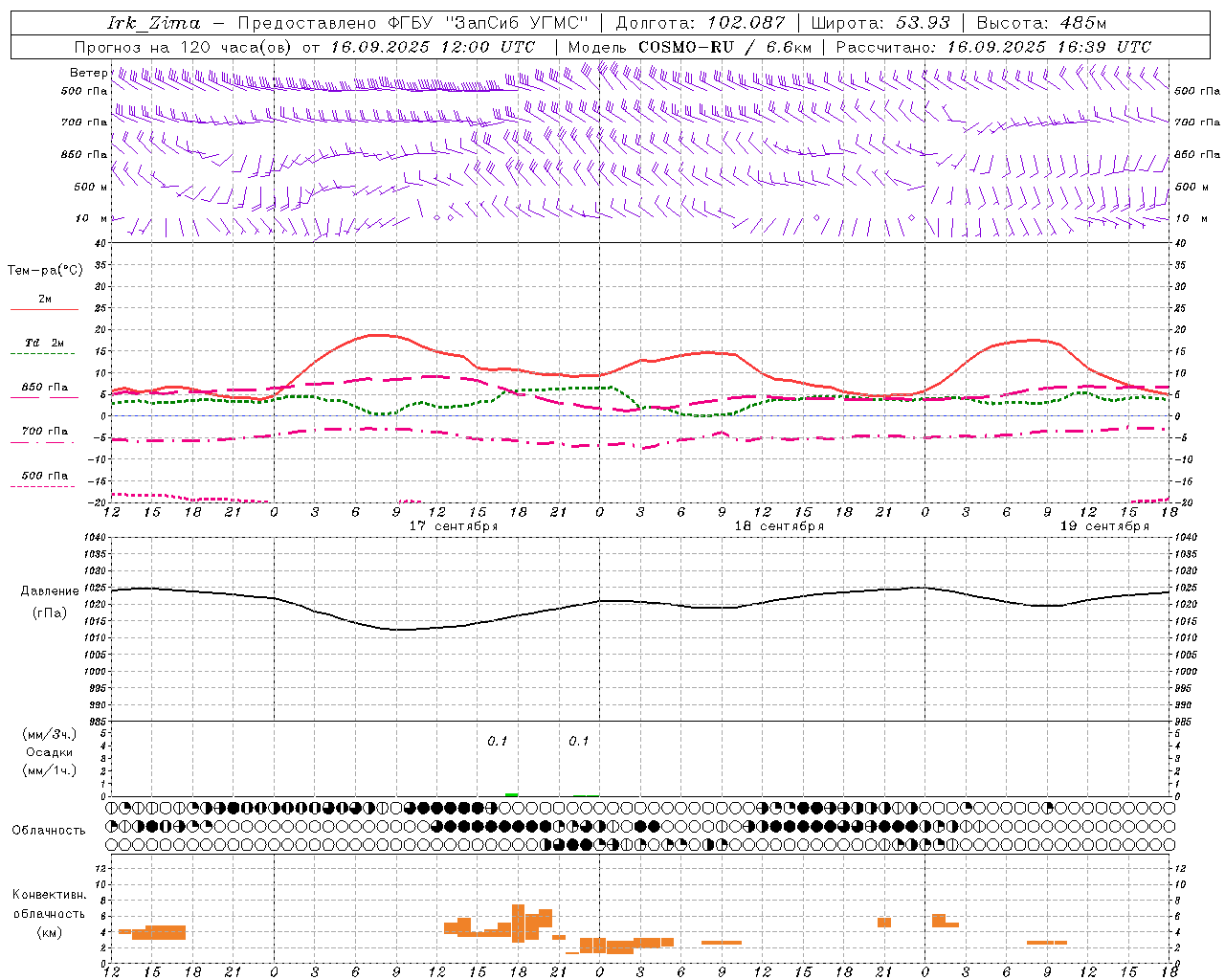The image size is (1225, 980).
Task: Click the tallest orange convective cloud bar
Action: [519, 924]
